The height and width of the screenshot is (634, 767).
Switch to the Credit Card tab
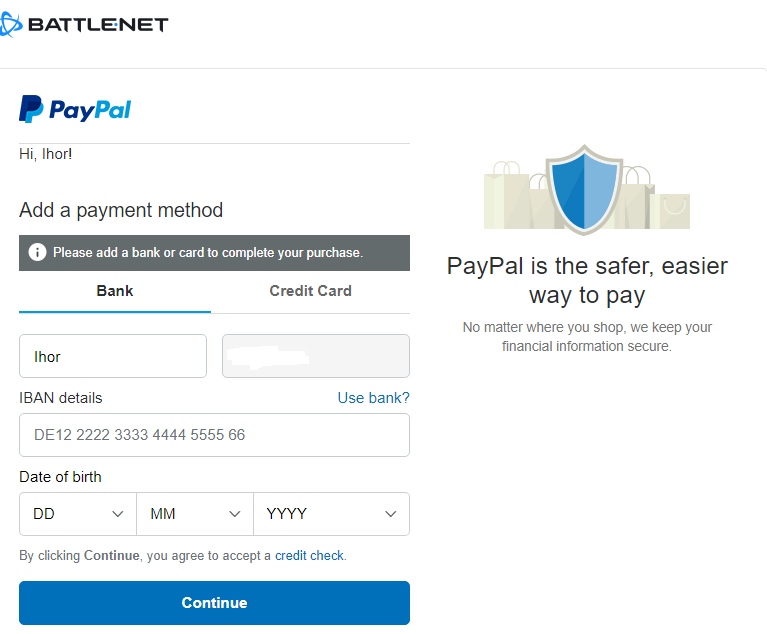[x=310, y=291]
